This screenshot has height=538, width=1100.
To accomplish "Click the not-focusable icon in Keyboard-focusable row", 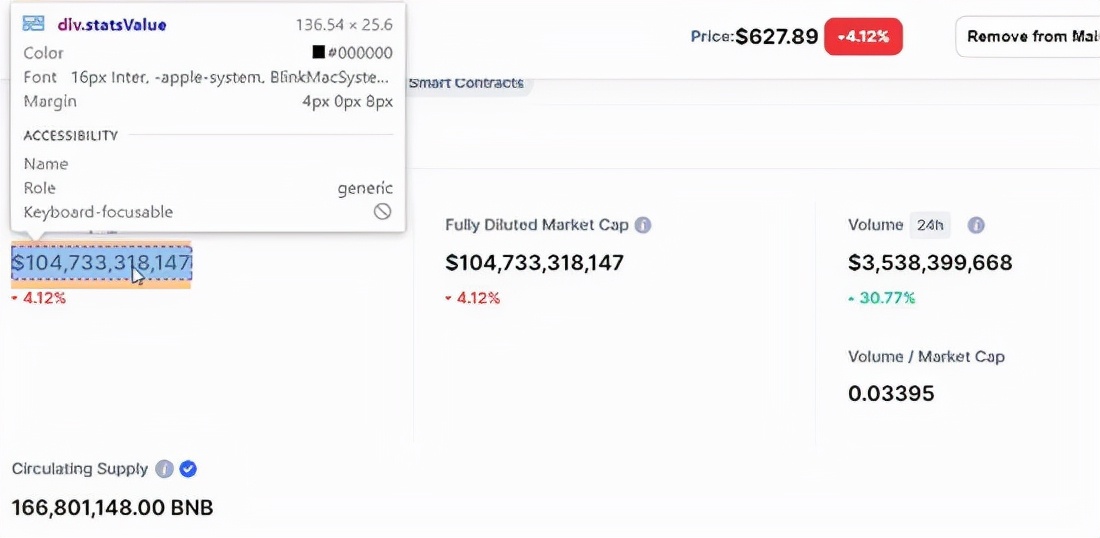I will 382,212.
